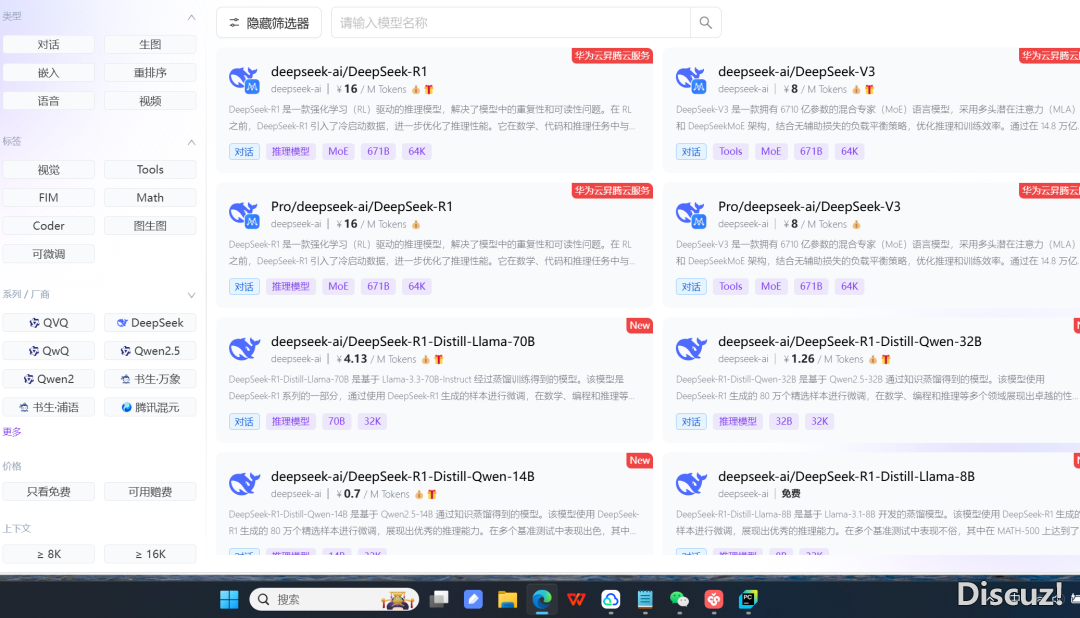Click the gift icon on DeepSeek-R1-Distill-Qwen-32B card
This screenshot has height=618, width=1080.
point(886,360)
